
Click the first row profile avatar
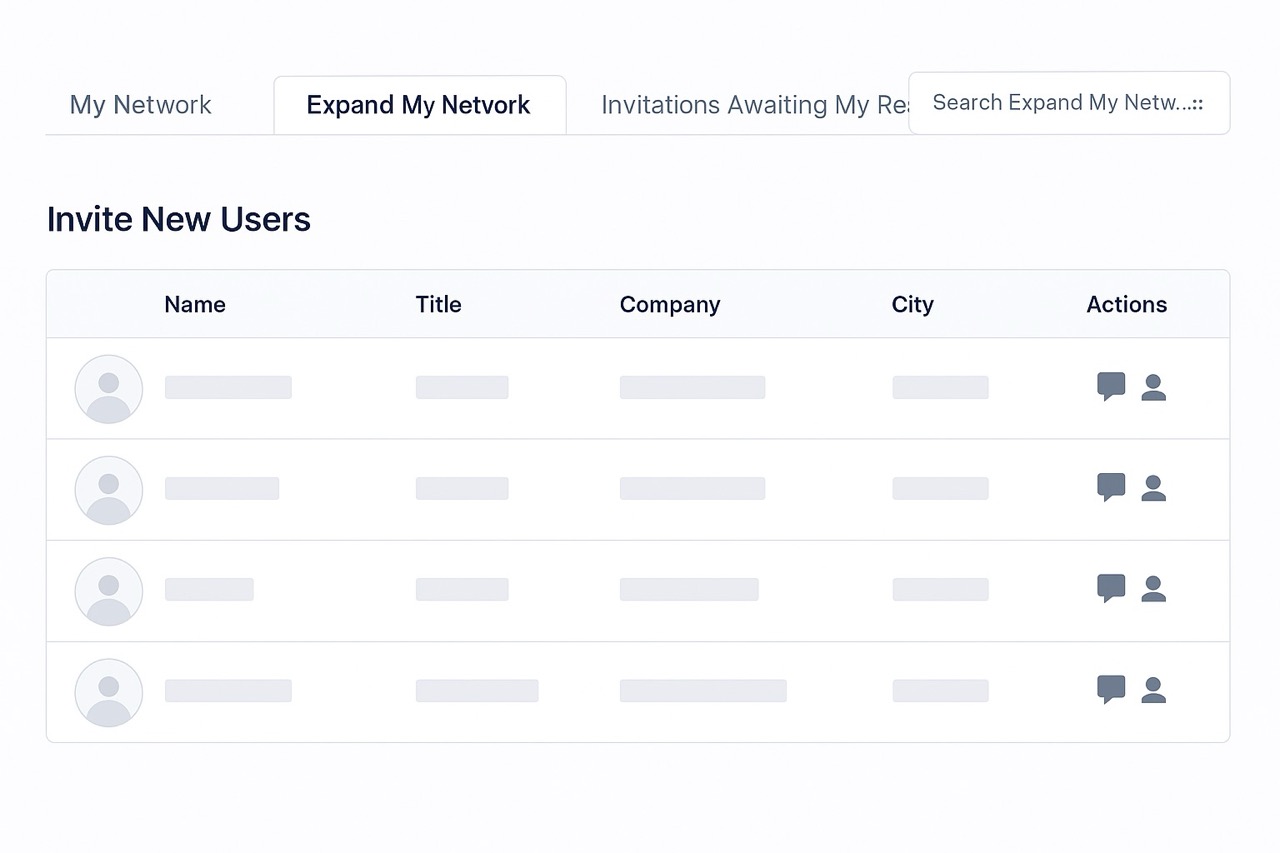109,389
